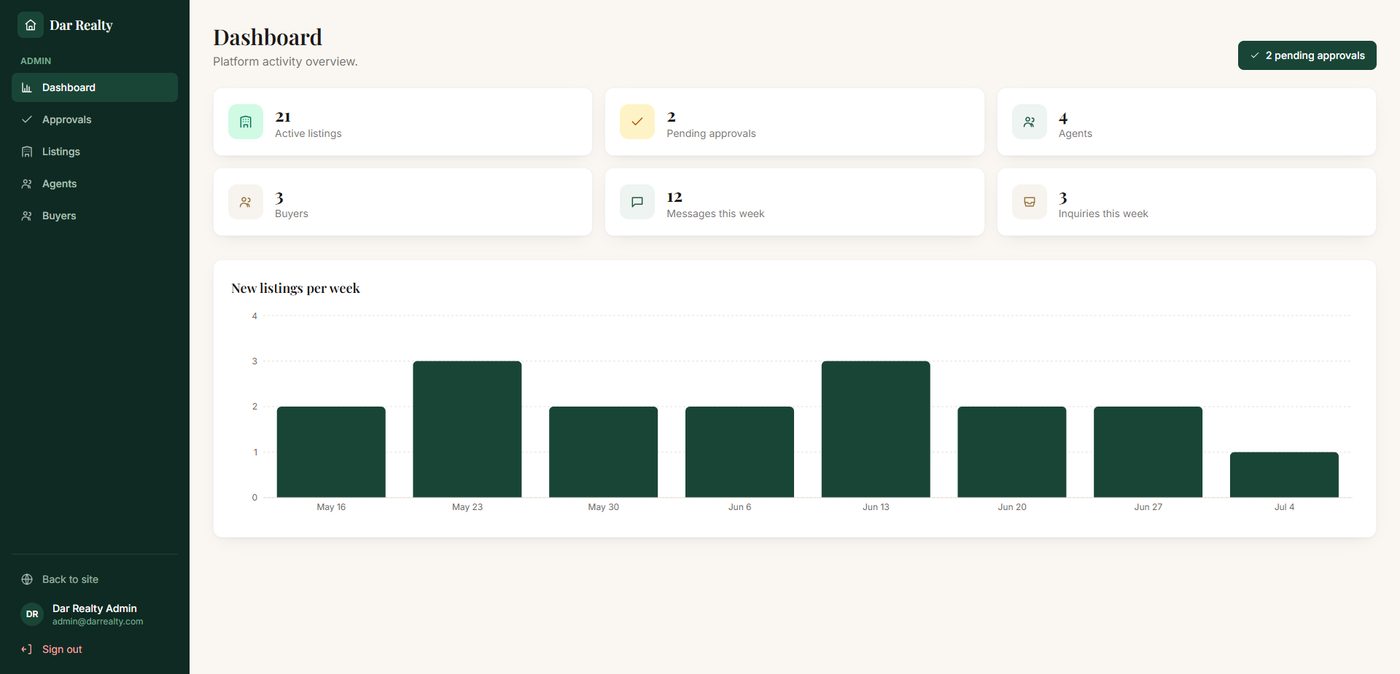Click the Inquiries this week label
Screen dimensions: 1400x674
pos(1103,214)
